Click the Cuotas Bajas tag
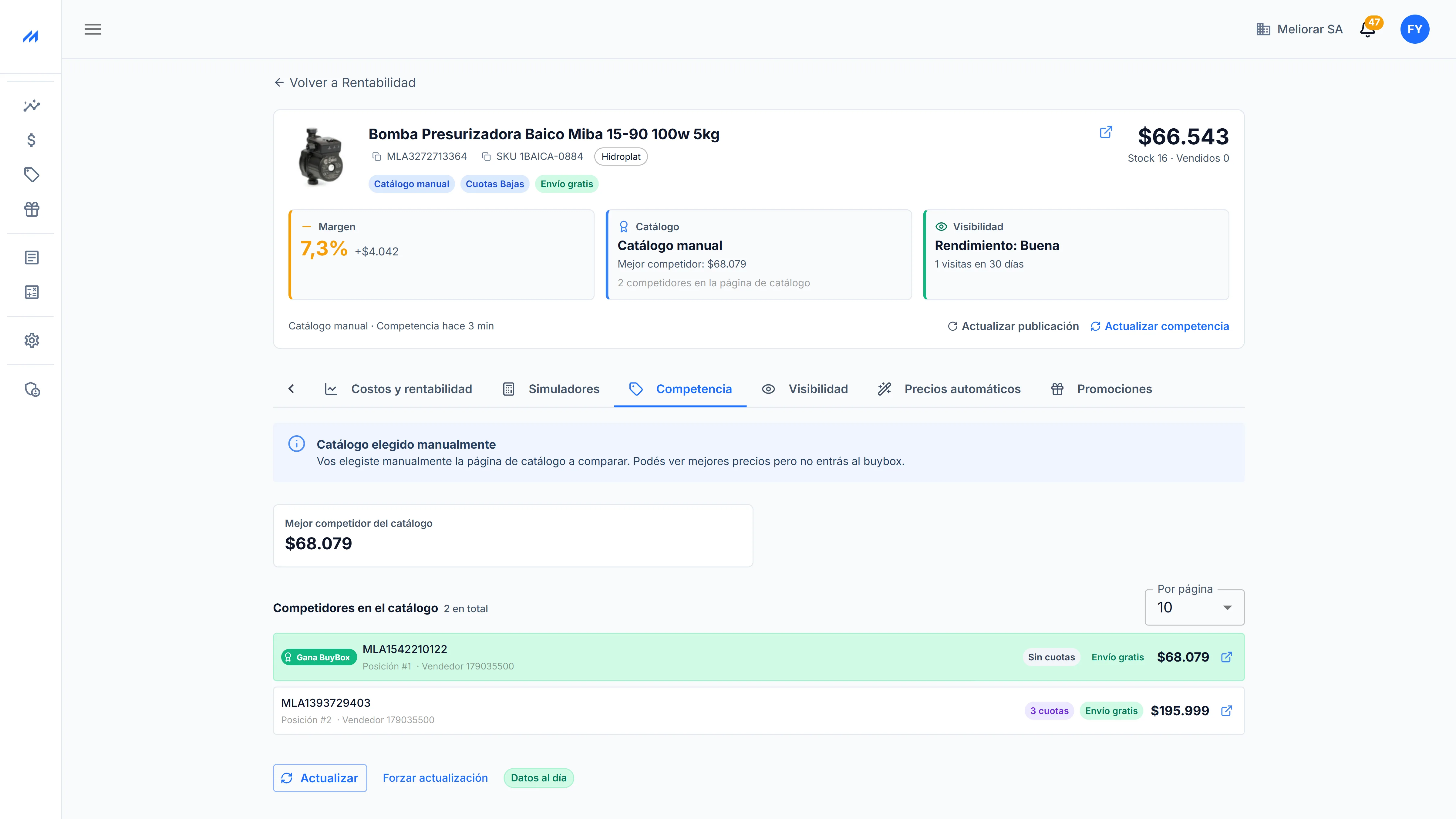The image size is (1456, 819). (x=494, y=184)
